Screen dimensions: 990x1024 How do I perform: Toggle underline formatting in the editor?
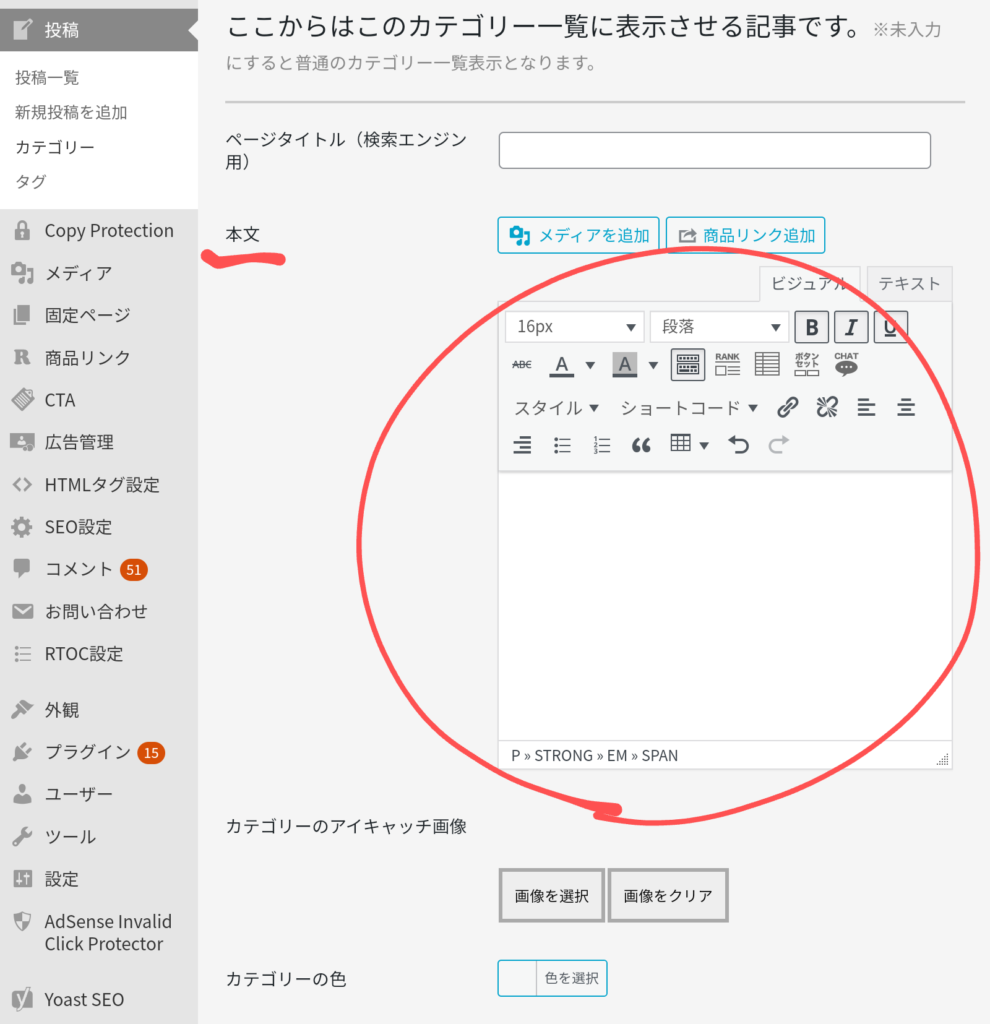pyautogui.click(x=890, y=327)
